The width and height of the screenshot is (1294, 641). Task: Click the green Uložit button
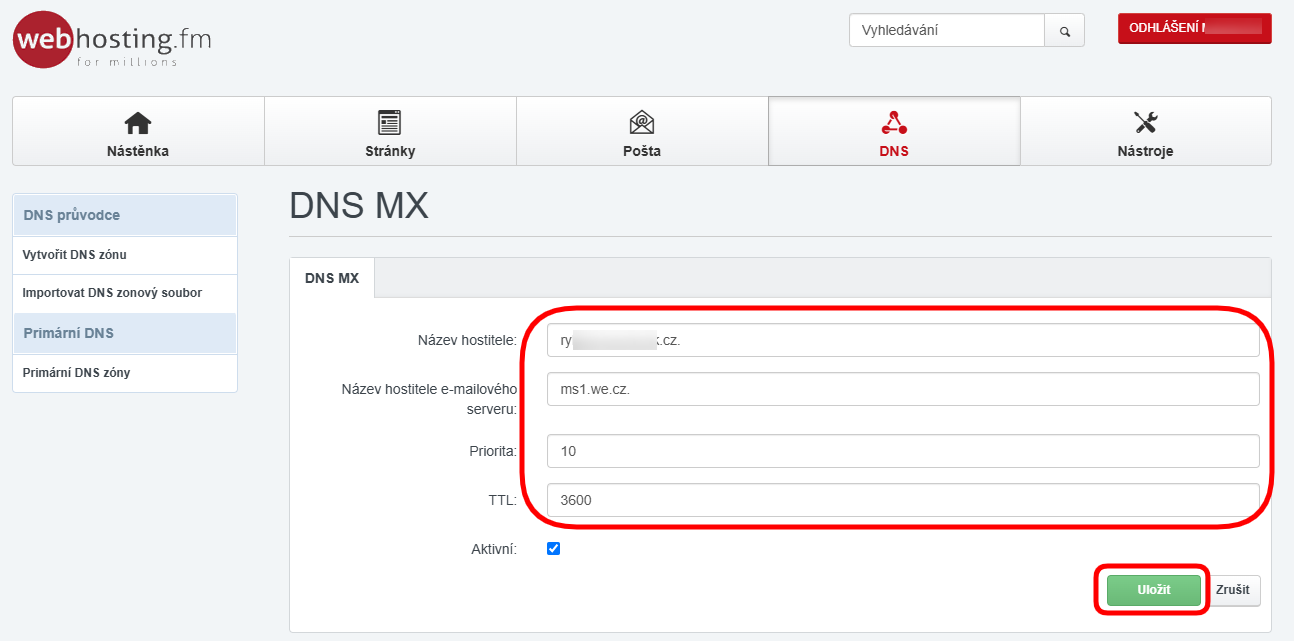(x=1153, y=590)
